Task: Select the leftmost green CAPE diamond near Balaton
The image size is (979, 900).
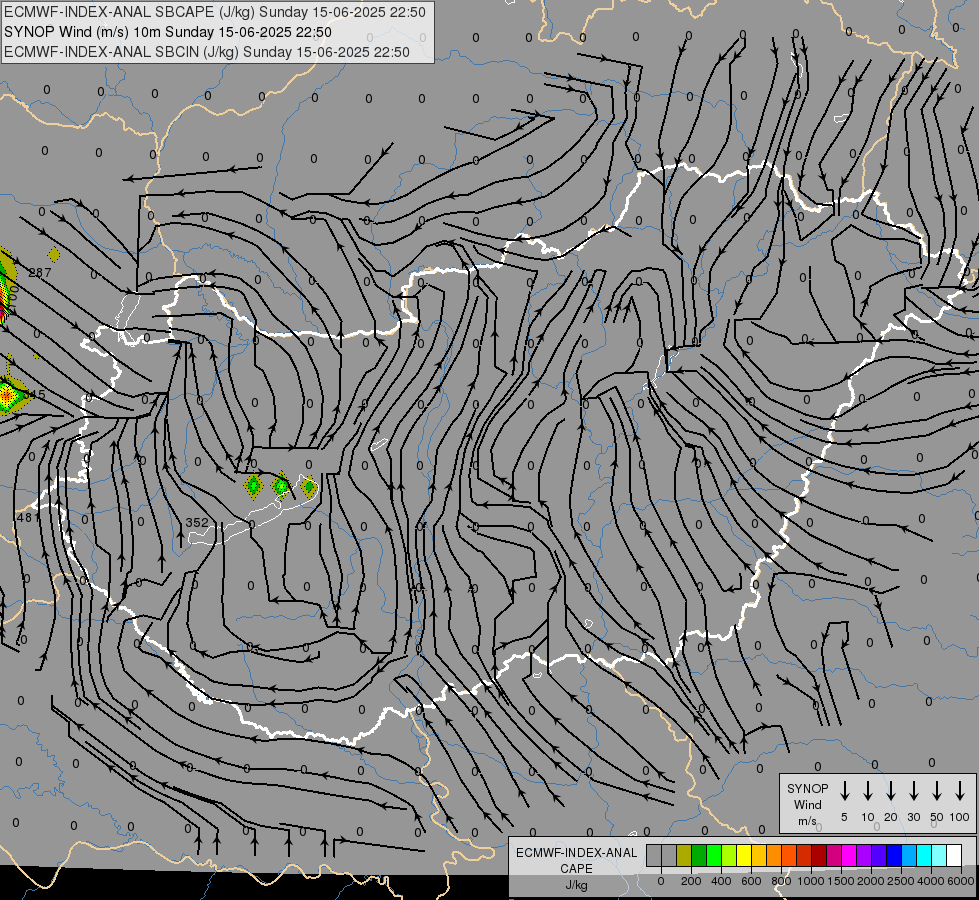Action: click(x=253, y=485)
